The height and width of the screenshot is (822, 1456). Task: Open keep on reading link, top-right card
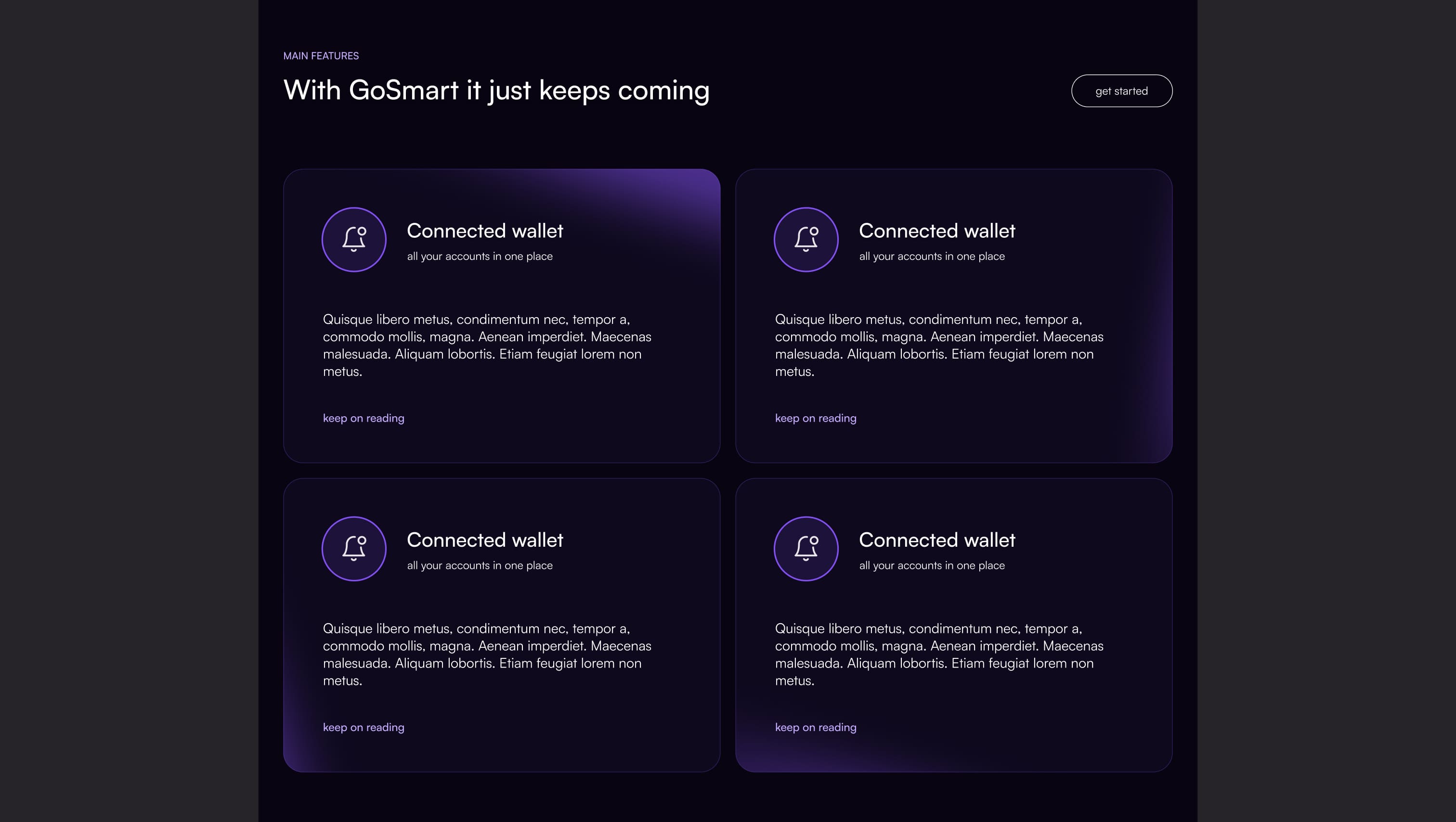816,418
